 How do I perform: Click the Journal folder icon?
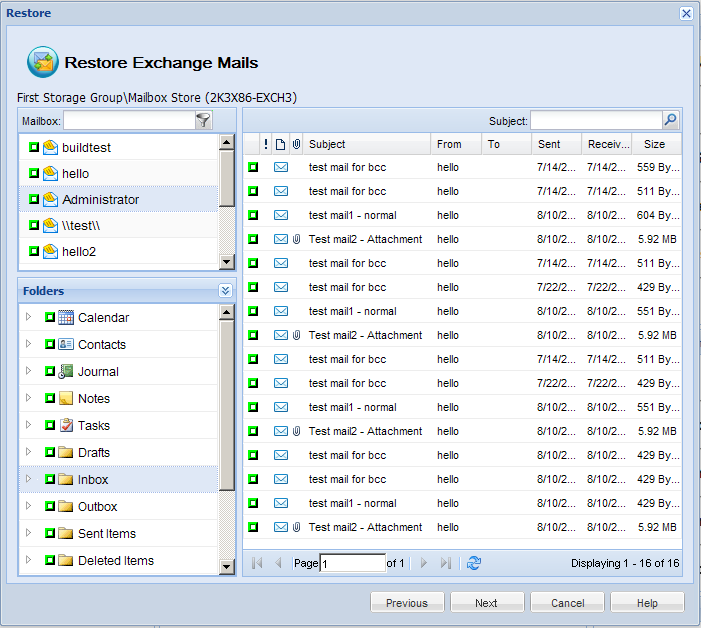click(x=66, y=371)
